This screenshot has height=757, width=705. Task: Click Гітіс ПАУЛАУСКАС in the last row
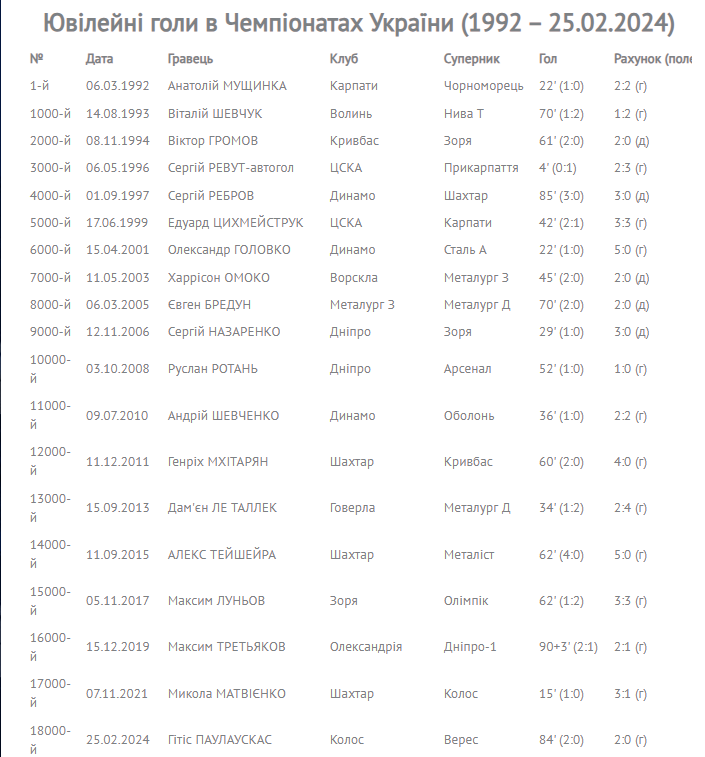pos(220,740)
